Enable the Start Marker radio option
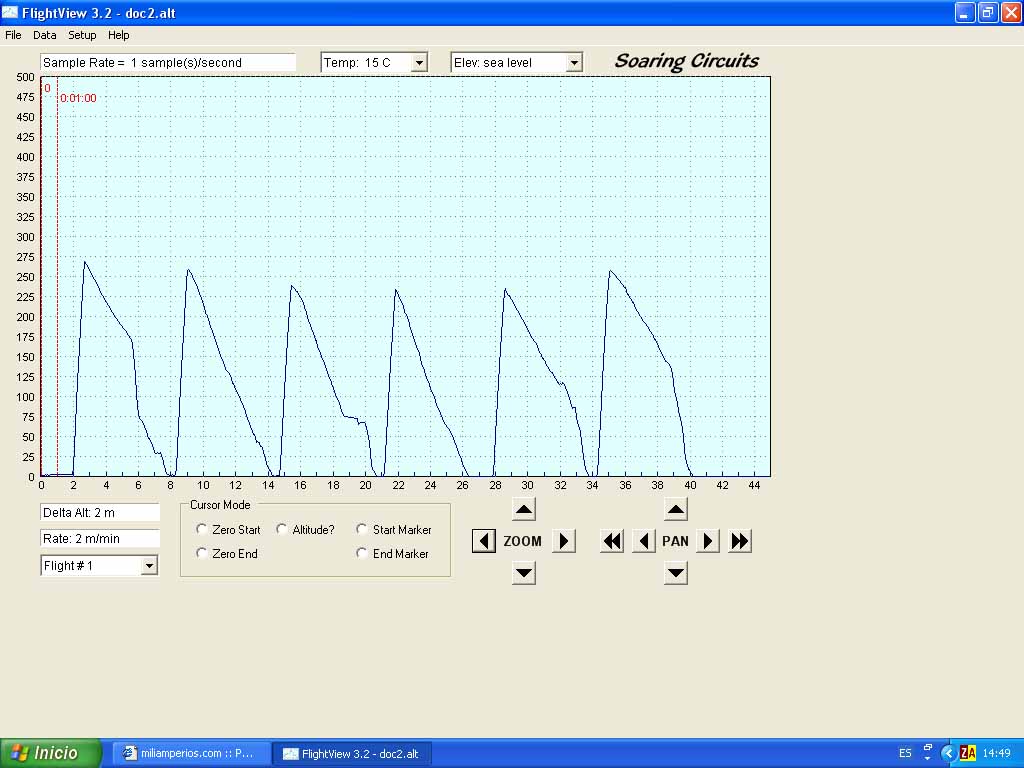The width and height of the screenshot is (1024, 768). click(x=362, y=530)
